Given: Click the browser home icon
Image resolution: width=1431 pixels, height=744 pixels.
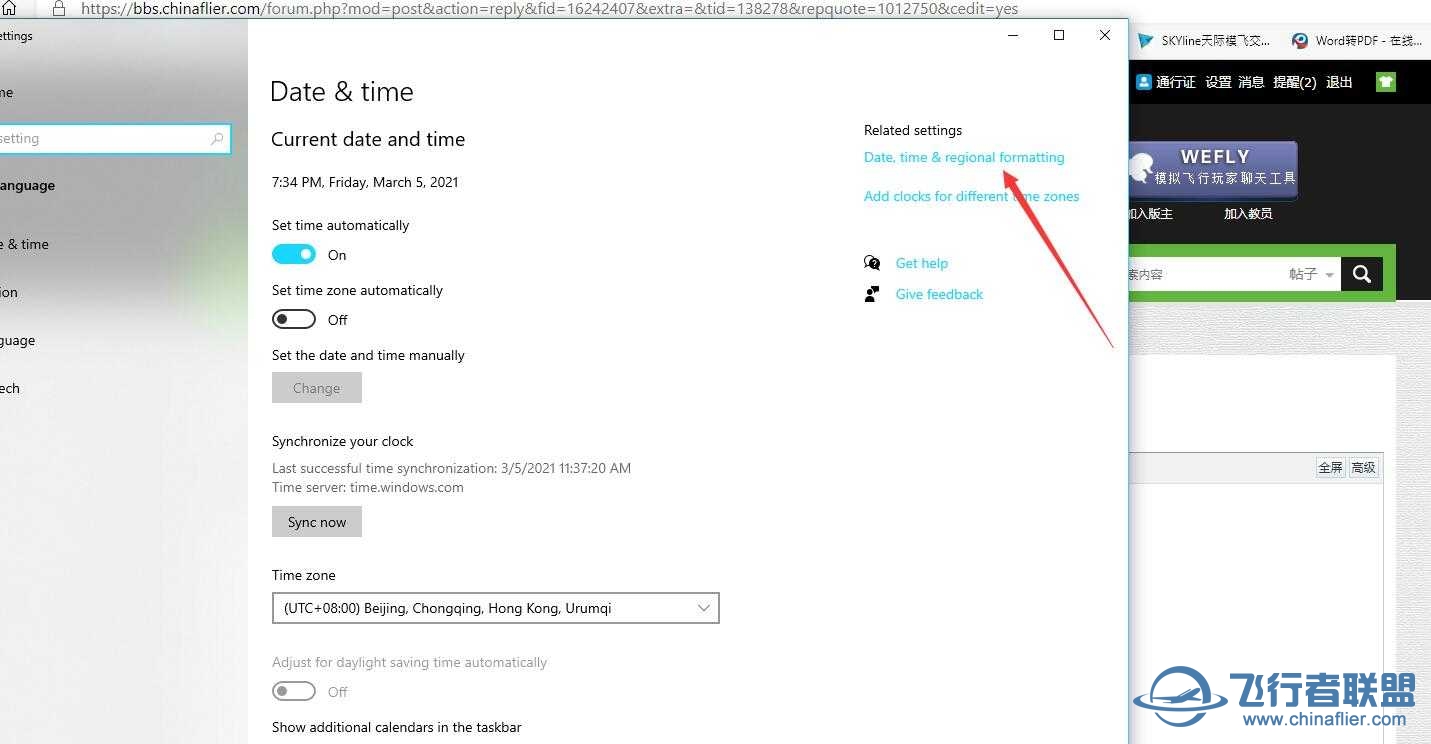Looking at the screenshot, I should click(x=9, y=8).
